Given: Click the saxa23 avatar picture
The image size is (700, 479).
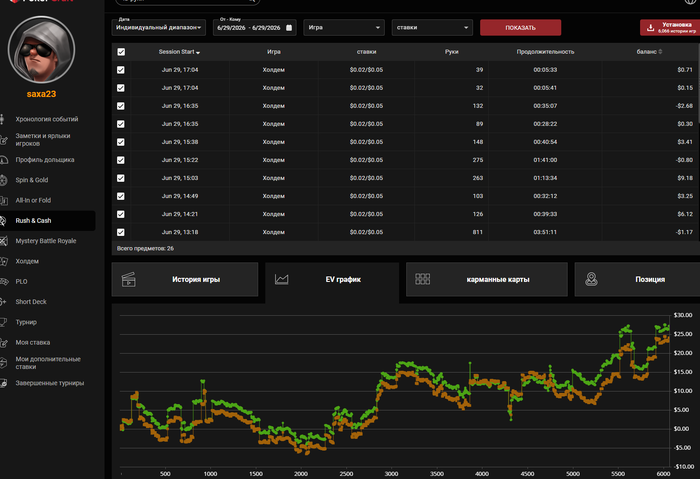Looking at the screenshot, I should tap(41, 50).
